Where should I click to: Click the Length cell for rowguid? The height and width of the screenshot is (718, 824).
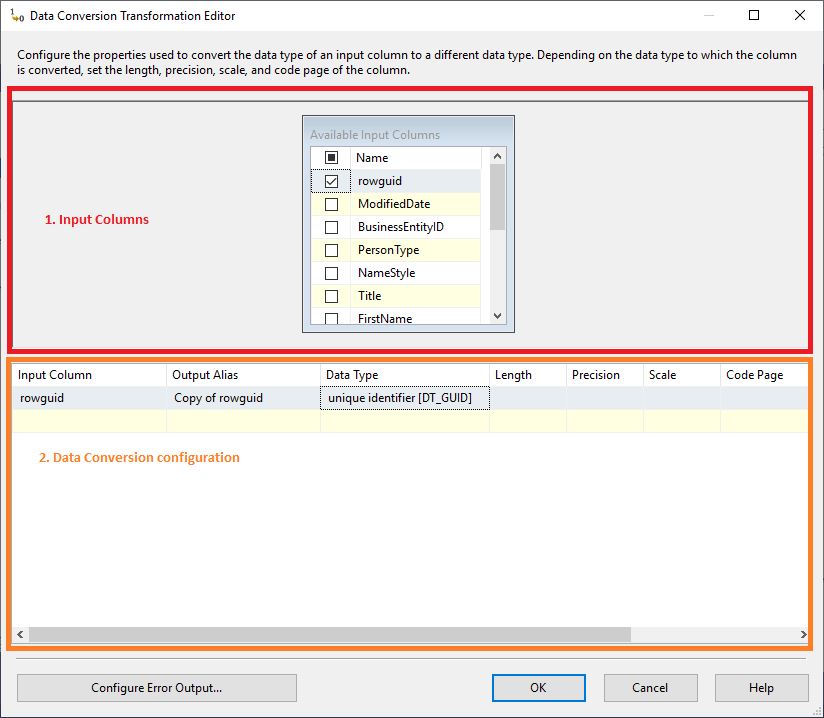point(527,397)
